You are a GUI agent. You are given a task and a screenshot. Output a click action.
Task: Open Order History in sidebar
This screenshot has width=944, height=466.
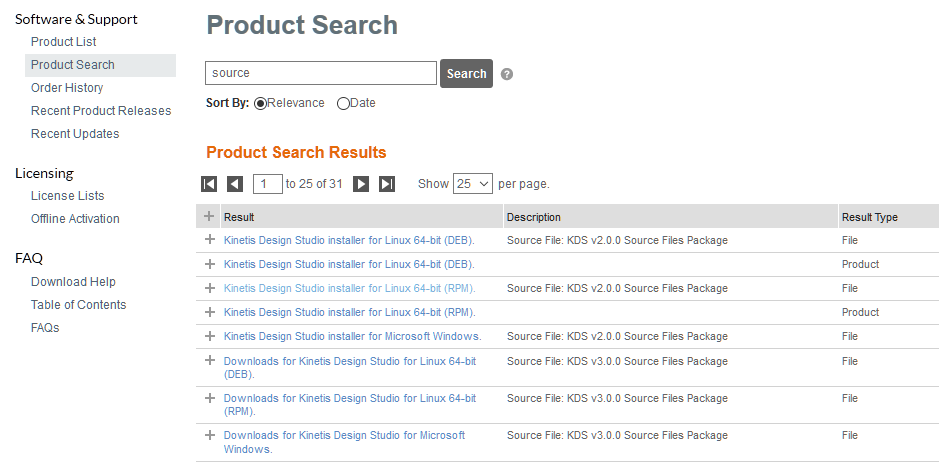[x=67, y=88]
